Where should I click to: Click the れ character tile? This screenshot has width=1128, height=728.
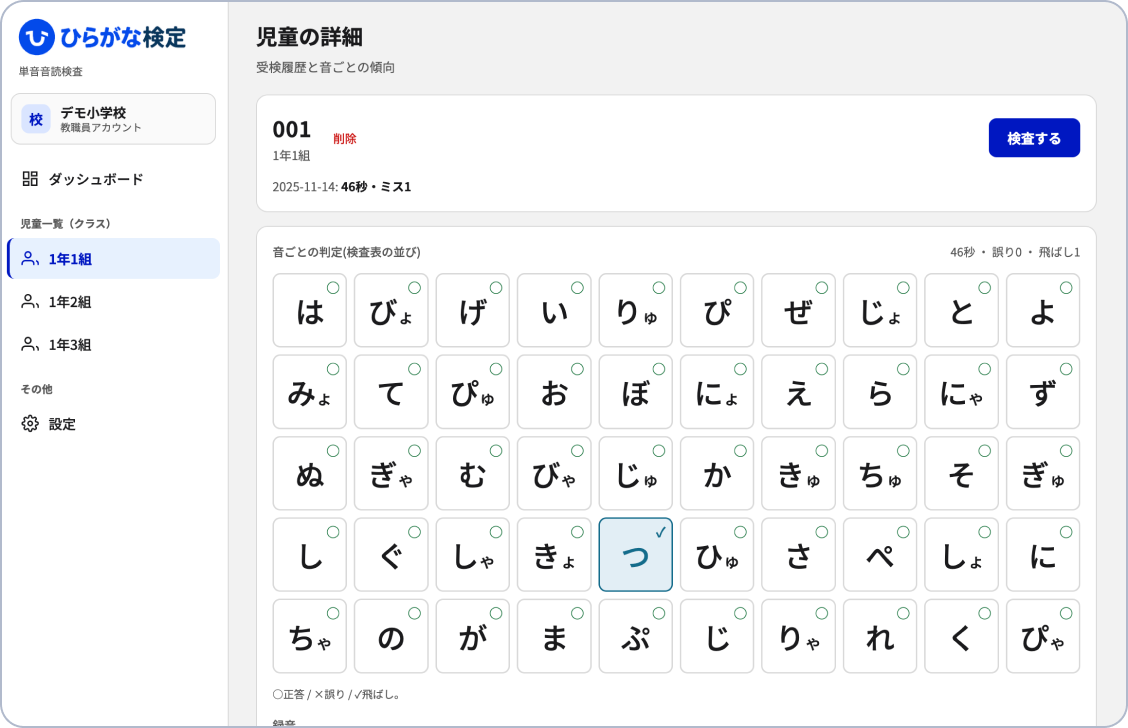pyautogui.click(x=880, y=636)
